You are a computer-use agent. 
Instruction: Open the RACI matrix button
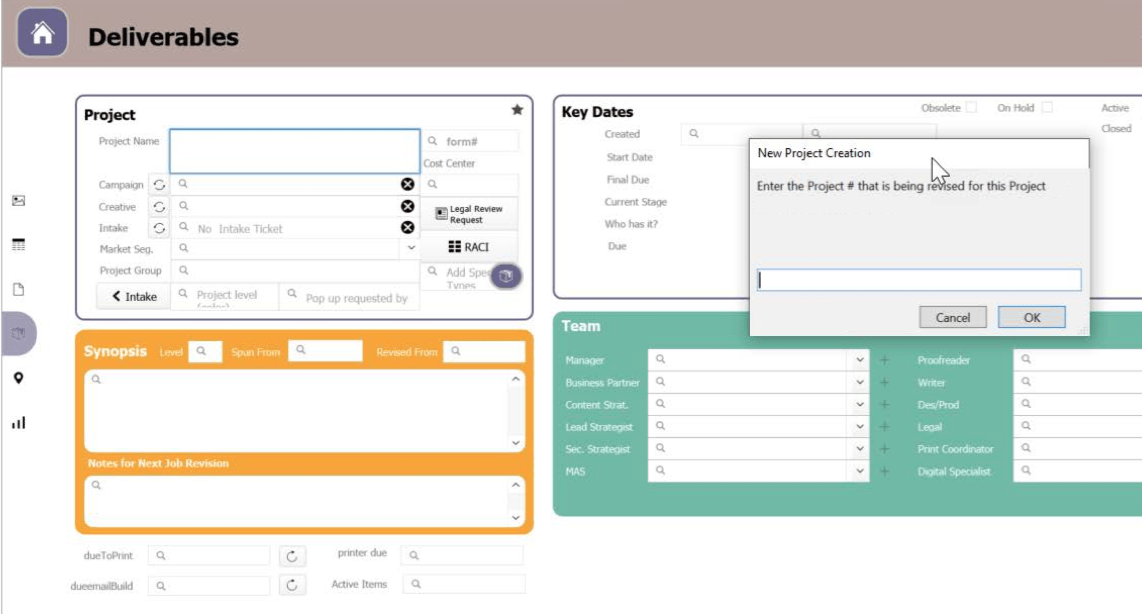point(469,247)
